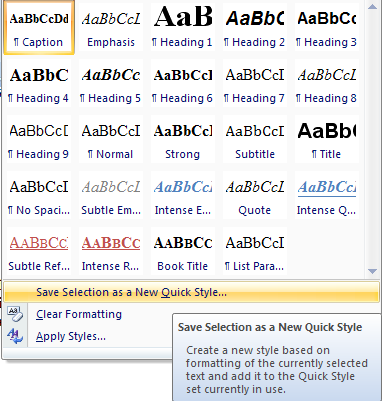Apply the Heading 5 style
This screenshot has width=382, height=401.
pyautogui.click(x=111, y=83)
